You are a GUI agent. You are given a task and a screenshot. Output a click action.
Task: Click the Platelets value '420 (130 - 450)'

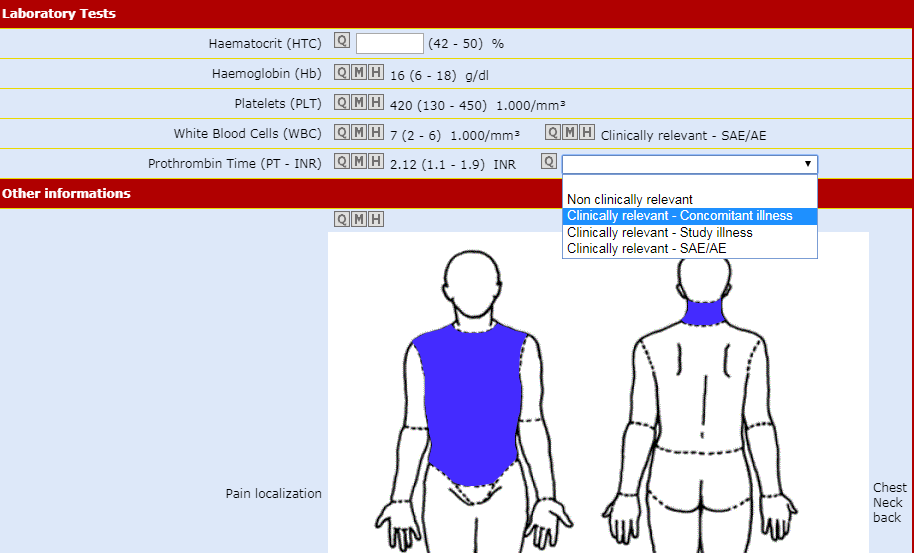click(x=438, y=105)
